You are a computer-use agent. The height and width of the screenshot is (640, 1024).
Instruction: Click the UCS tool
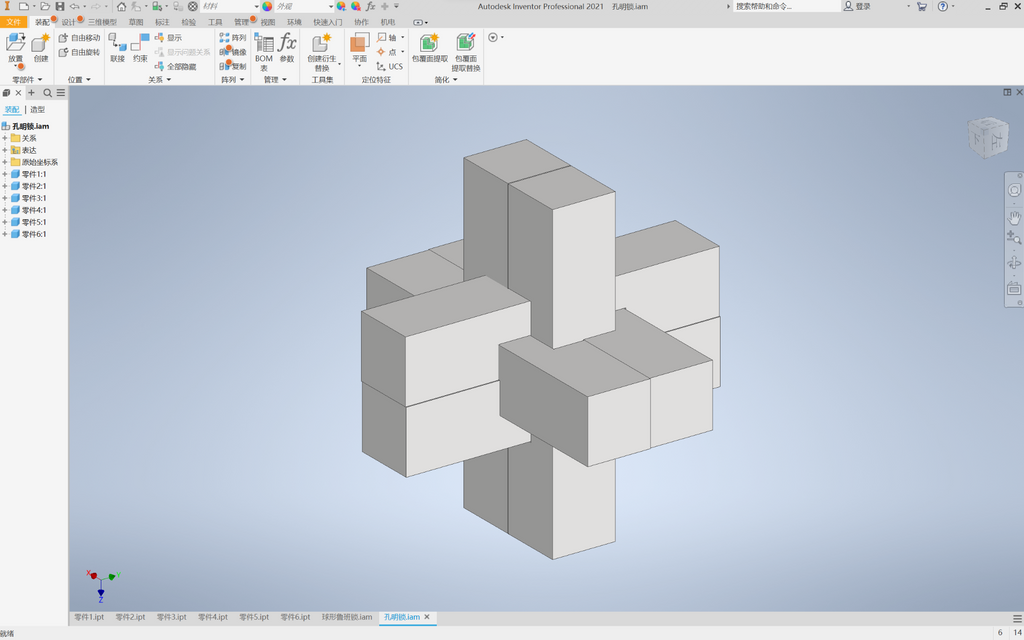(390, 67)
